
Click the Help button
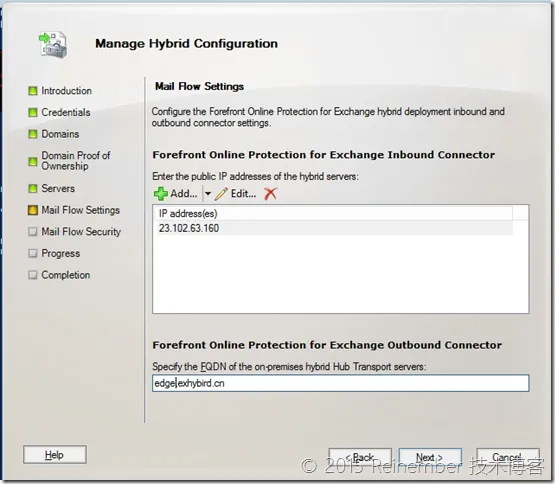(55, 455)
